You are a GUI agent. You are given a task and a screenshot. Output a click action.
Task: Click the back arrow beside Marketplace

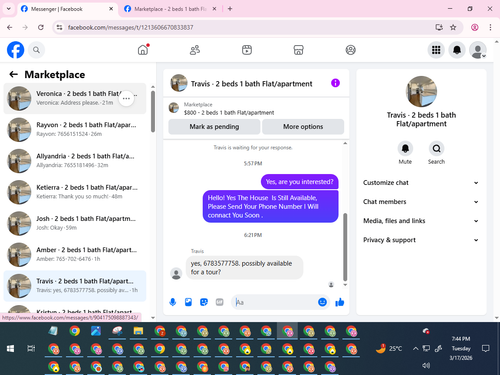(13, 74)
